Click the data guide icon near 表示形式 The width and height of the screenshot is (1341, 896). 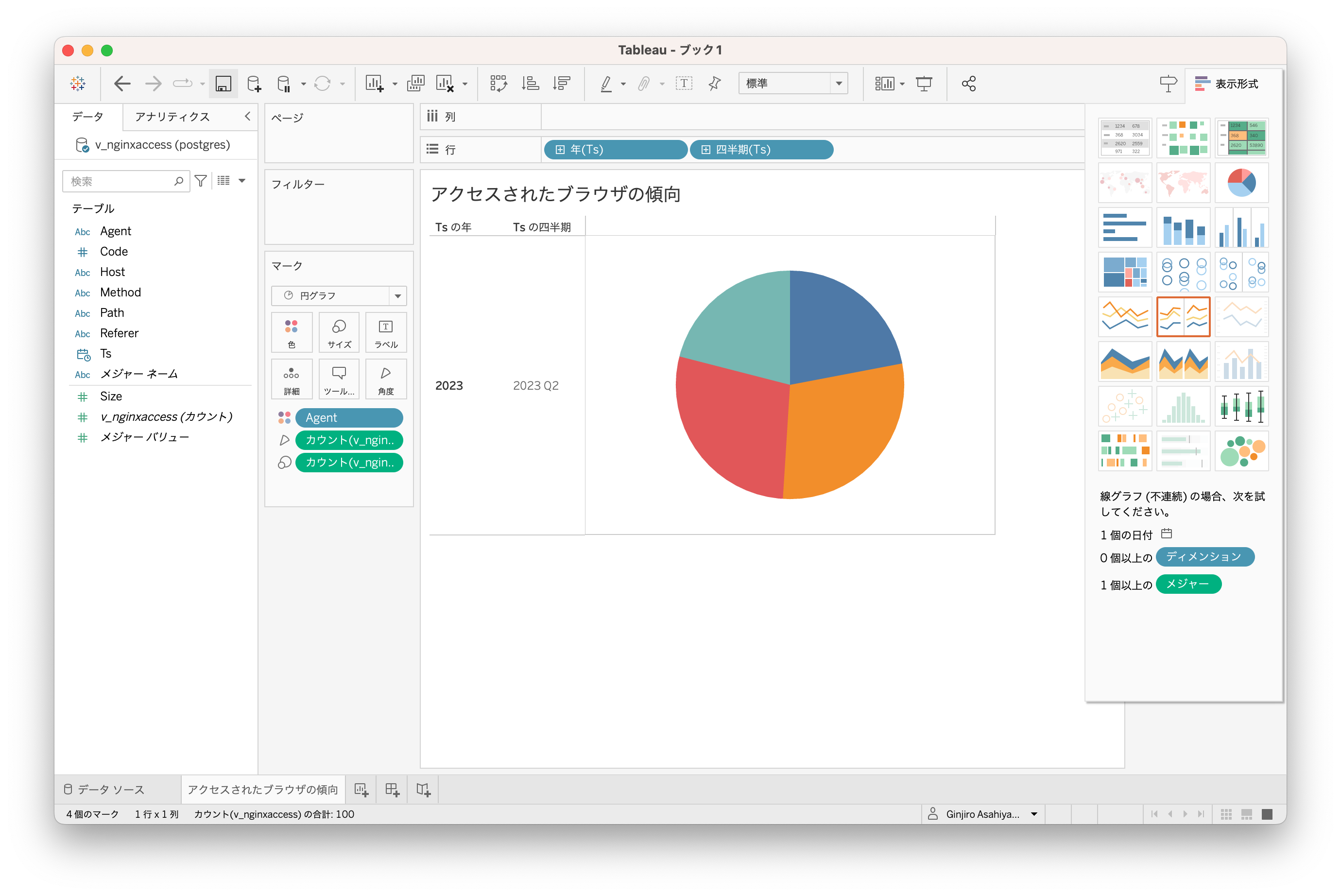click(x=1168, y=84)
